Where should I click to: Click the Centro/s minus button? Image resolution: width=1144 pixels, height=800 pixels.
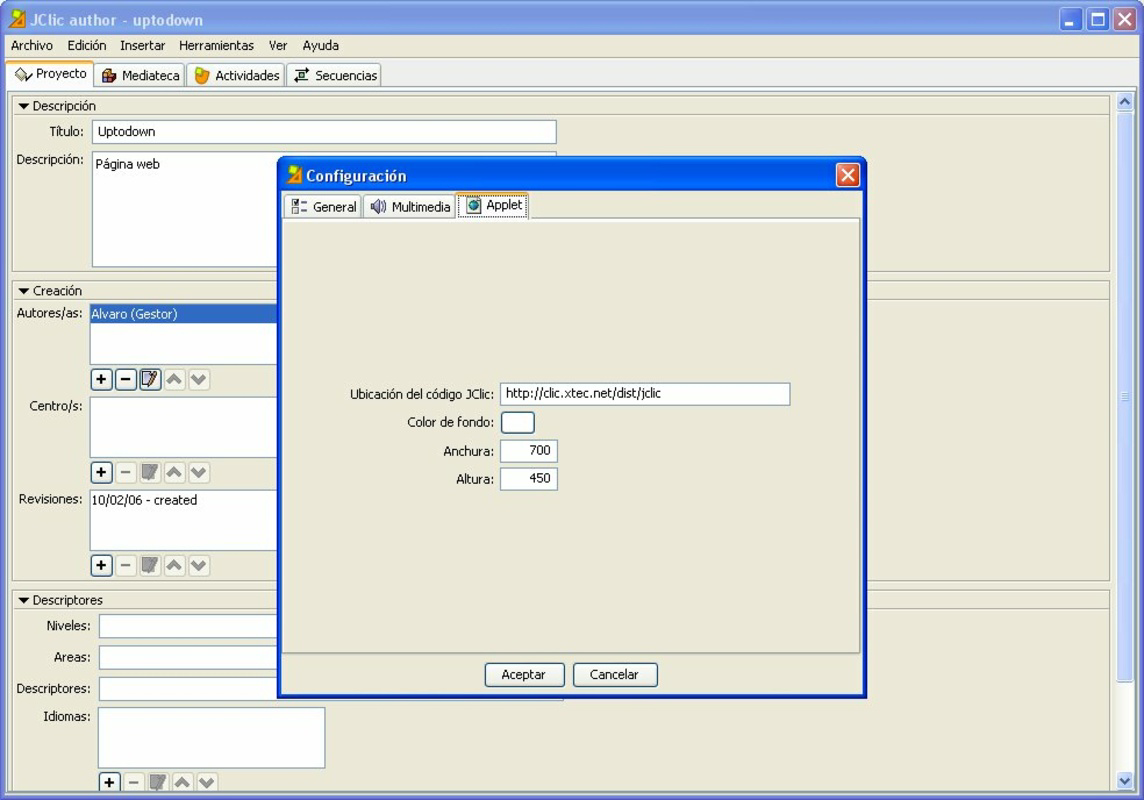point(125,473)
